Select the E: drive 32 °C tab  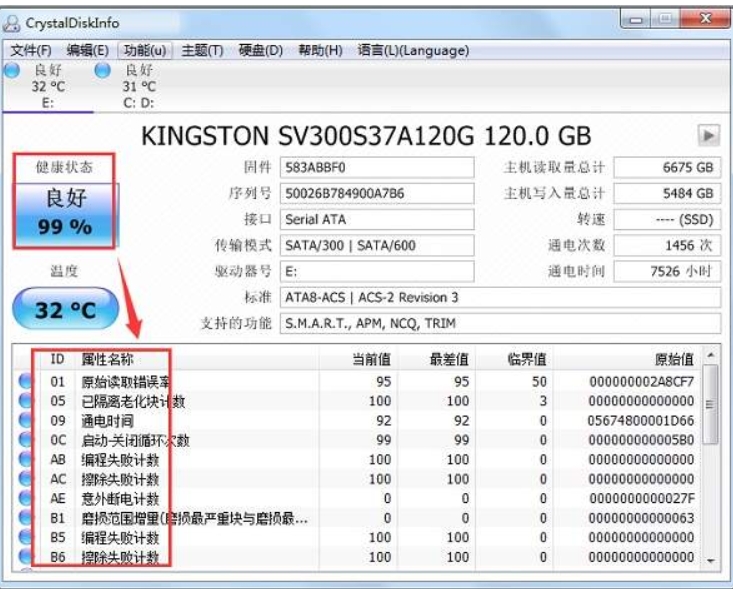pos(47,86)
